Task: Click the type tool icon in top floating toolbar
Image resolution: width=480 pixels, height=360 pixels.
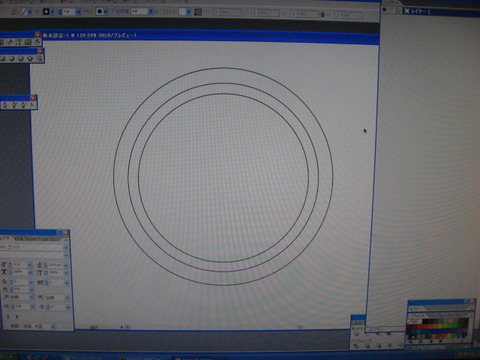Action: pyautogui.click(x=19, y=42)
